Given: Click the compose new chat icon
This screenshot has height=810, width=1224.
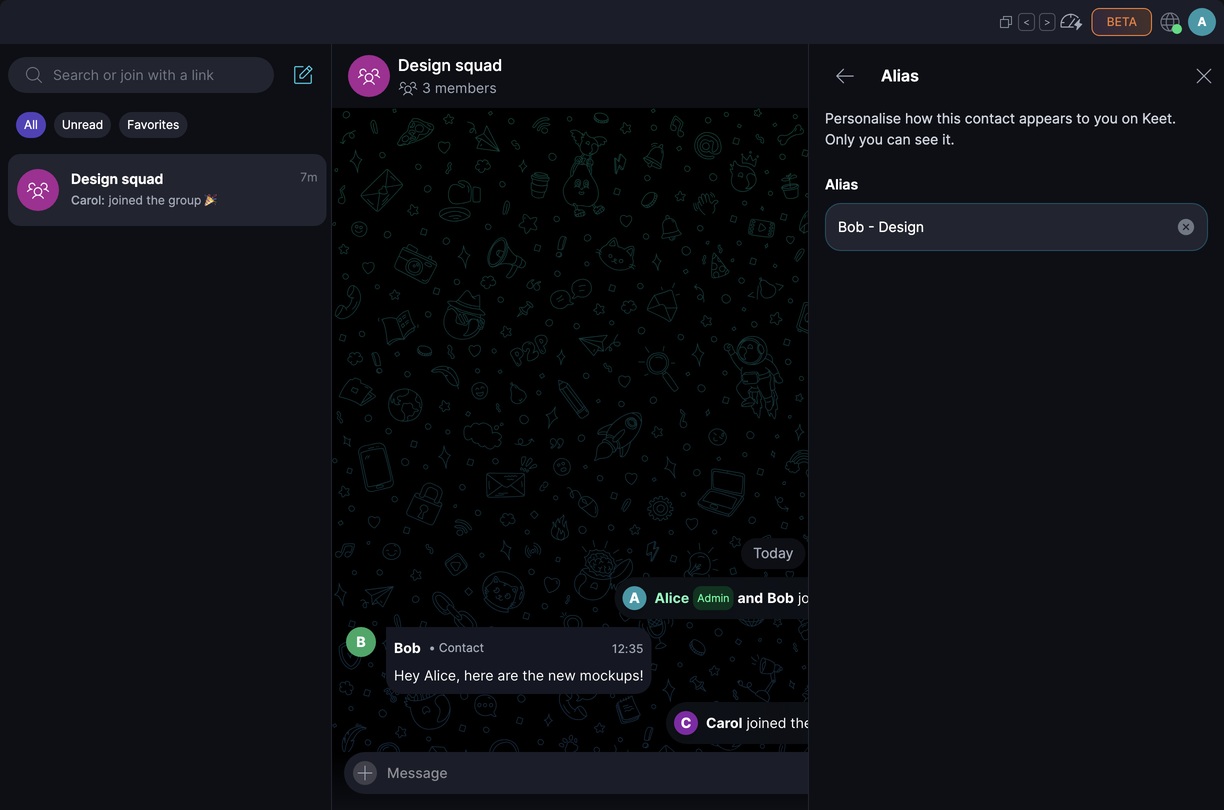Looking at the screenshot, I should (x=303, y=75).
